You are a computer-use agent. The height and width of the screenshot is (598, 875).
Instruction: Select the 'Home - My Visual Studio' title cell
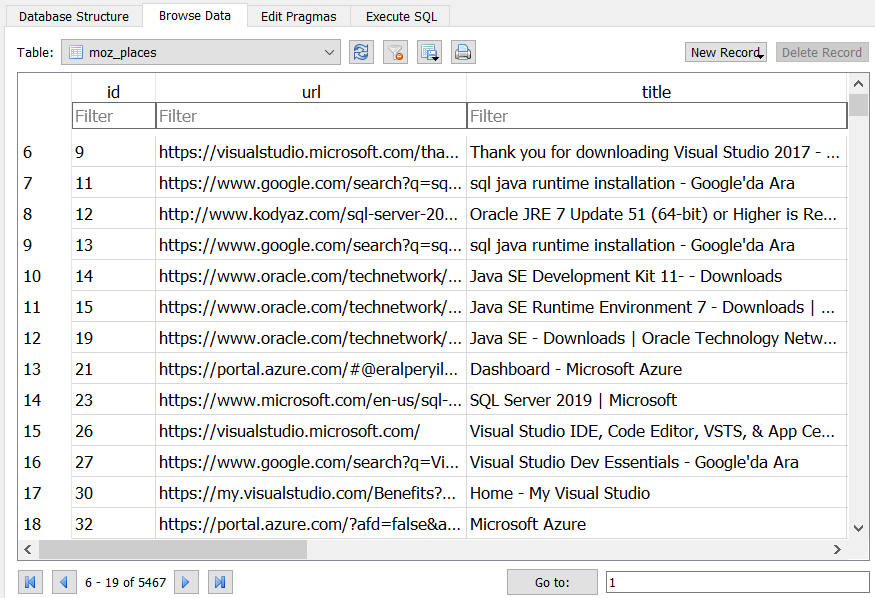(x=657, y=493)
